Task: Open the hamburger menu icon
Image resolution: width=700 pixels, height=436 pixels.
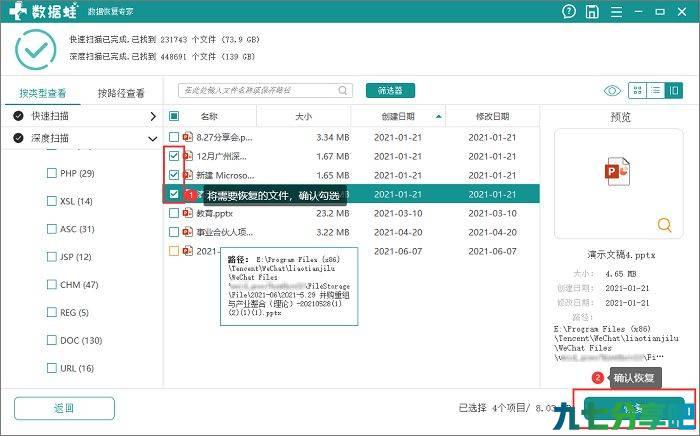Action: (617, 12)
